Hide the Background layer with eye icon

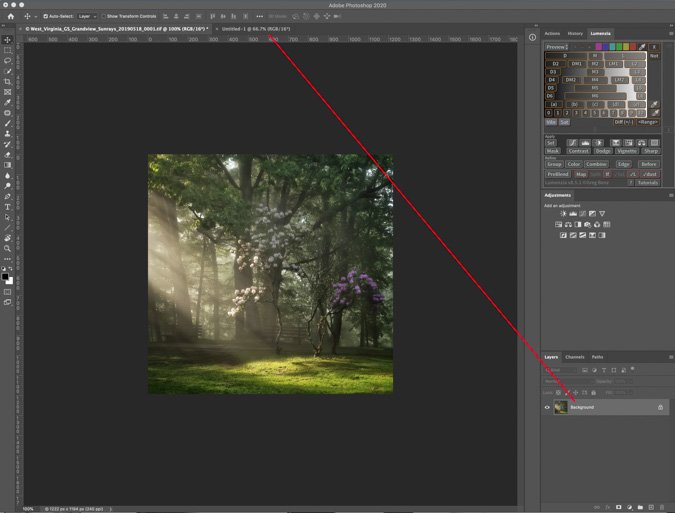pyautogui.click(x=547, y=407)
